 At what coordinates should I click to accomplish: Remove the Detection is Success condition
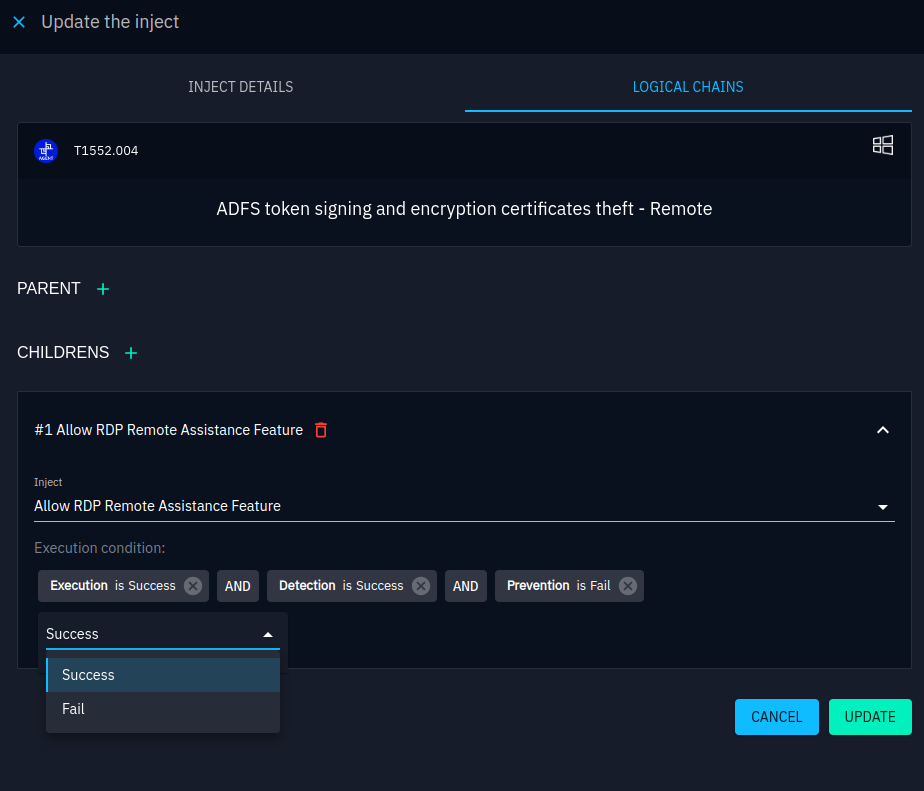click(421, 586)
